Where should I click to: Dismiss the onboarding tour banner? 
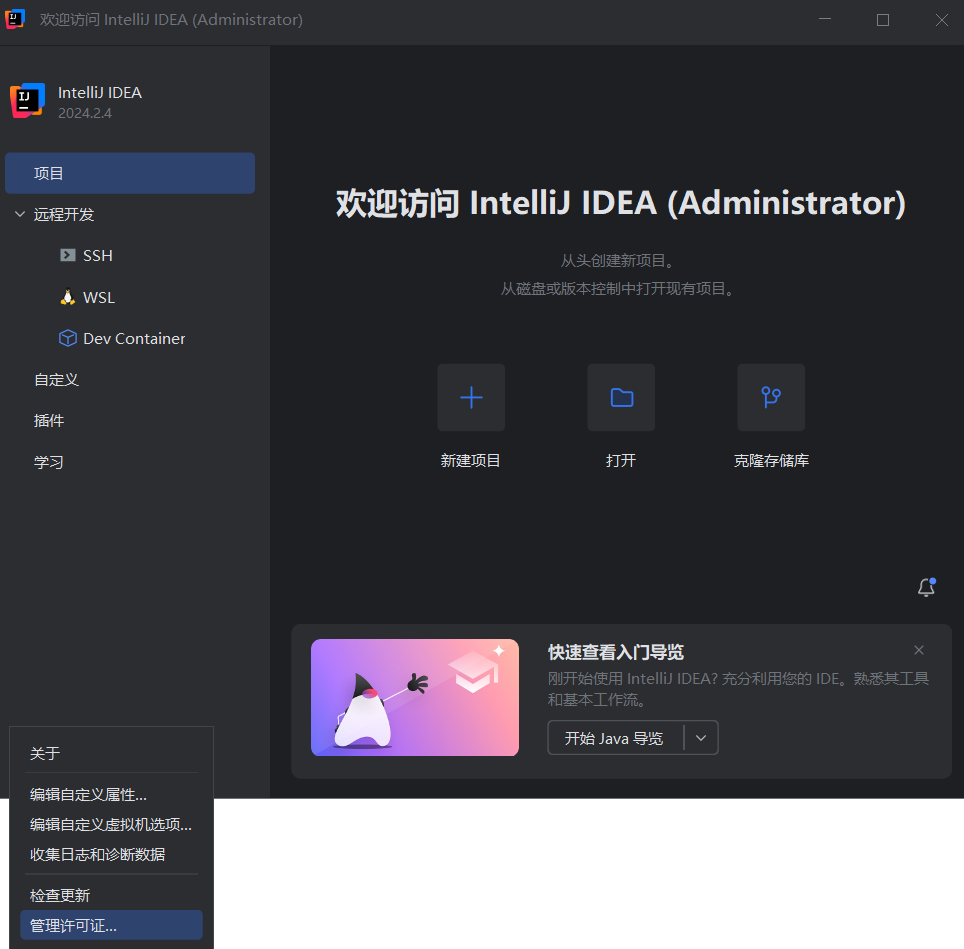[x=919, y=650]
